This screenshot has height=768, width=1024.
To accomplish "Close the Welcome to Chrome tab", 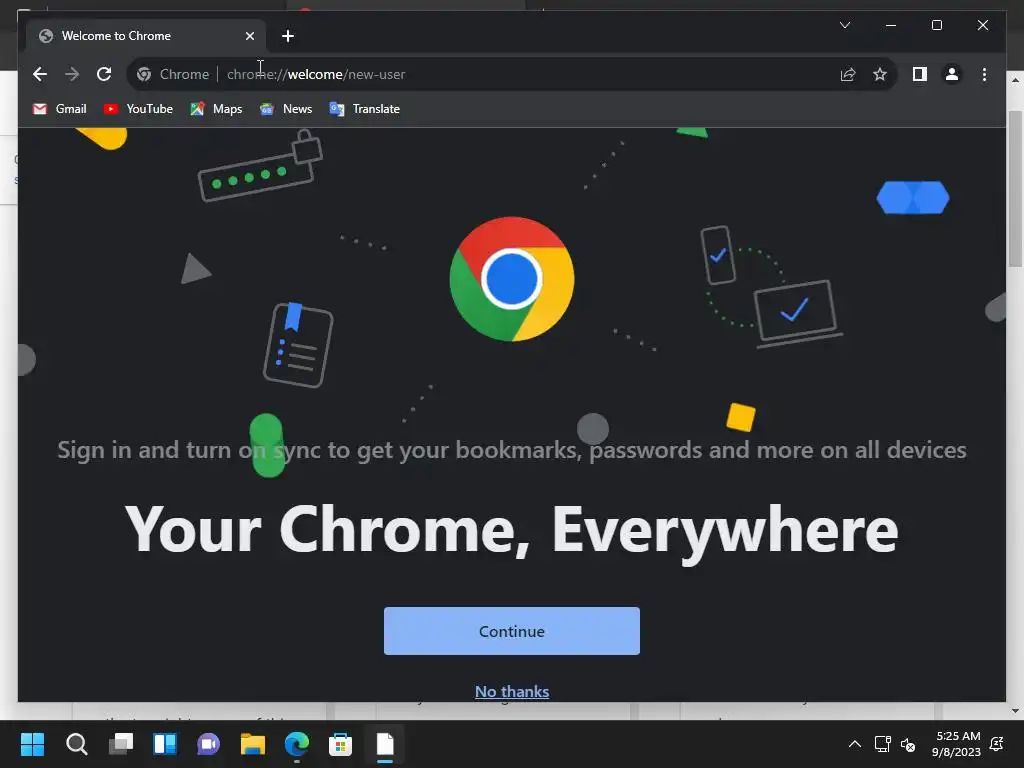I will click(x=249, y=36).
